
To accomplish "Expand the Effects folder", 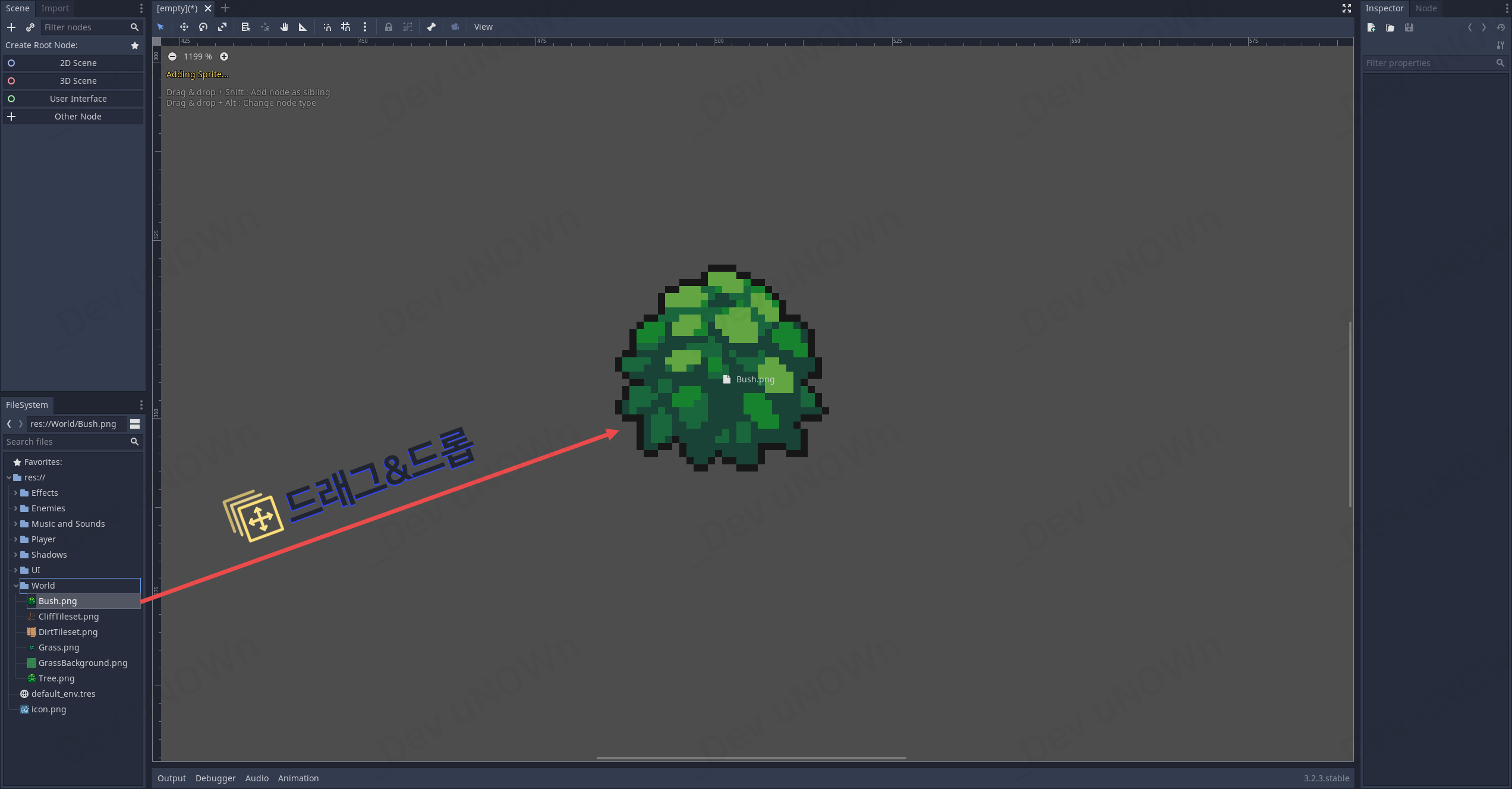I will pyautogui.click(x=15, y=493).
